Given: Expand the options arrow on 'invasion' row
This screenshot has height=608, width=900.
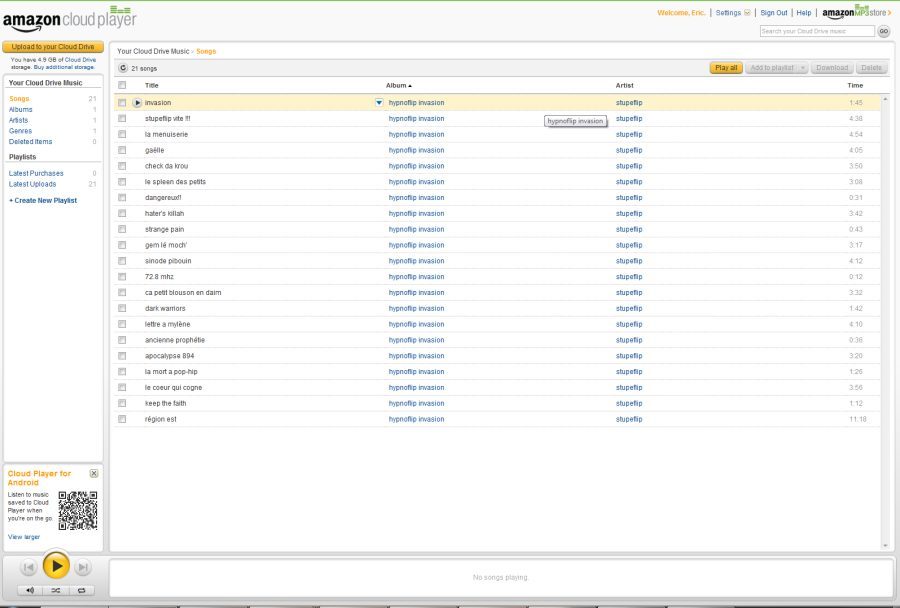Looking at the screenshot, I should click(378, 102).
